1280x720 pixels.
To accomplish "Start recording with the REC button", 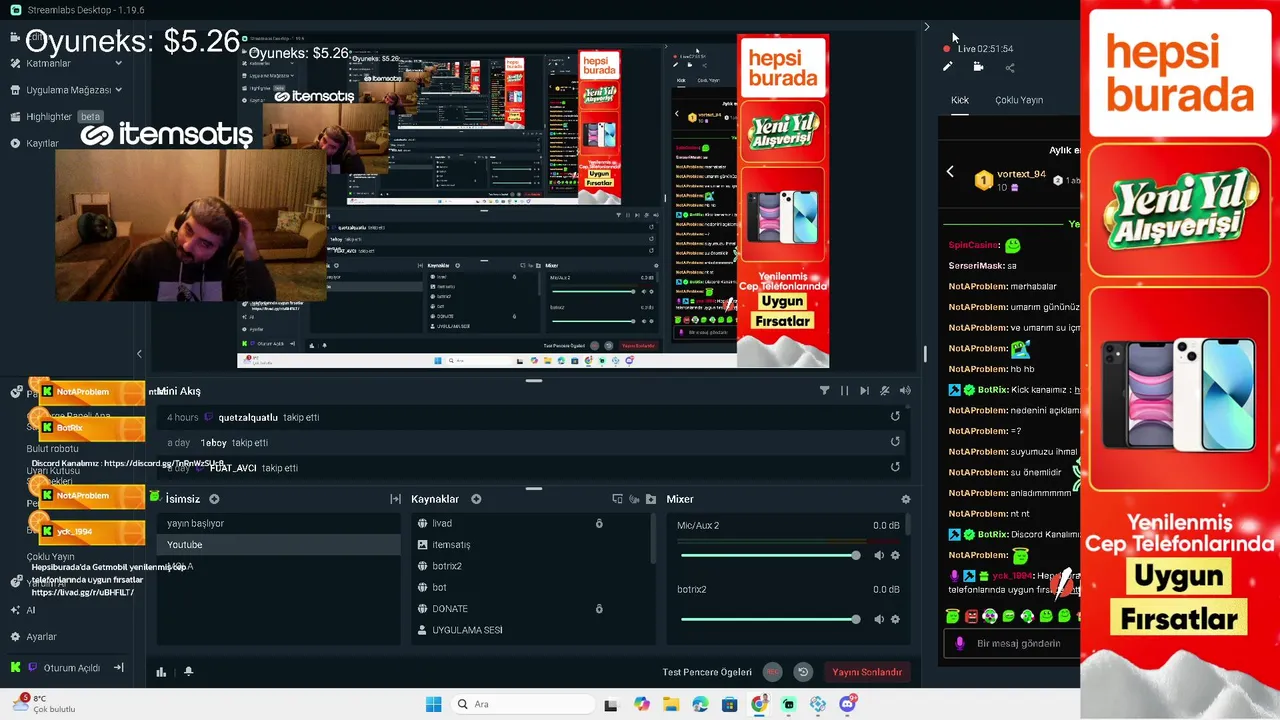I will [773, 672].
